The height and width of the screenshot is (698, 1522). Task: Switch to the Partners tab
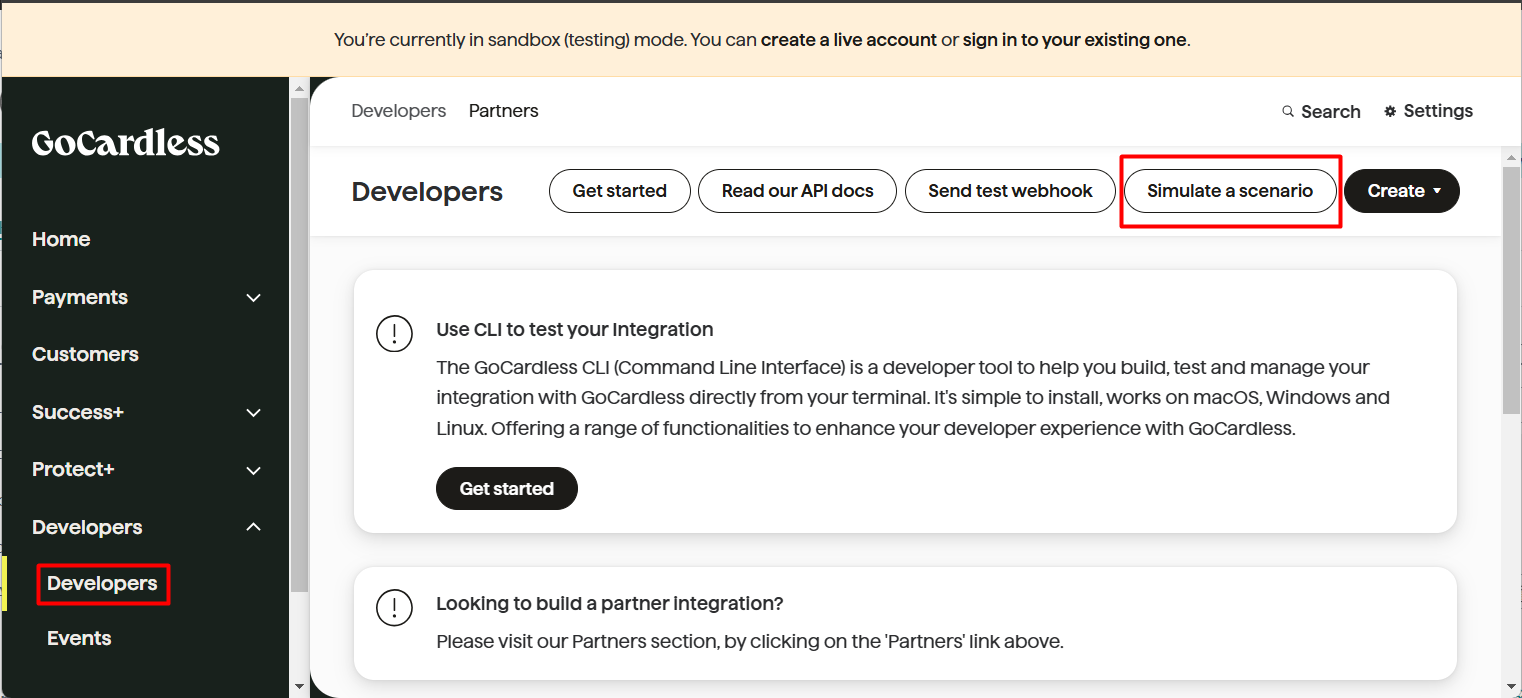503,111
